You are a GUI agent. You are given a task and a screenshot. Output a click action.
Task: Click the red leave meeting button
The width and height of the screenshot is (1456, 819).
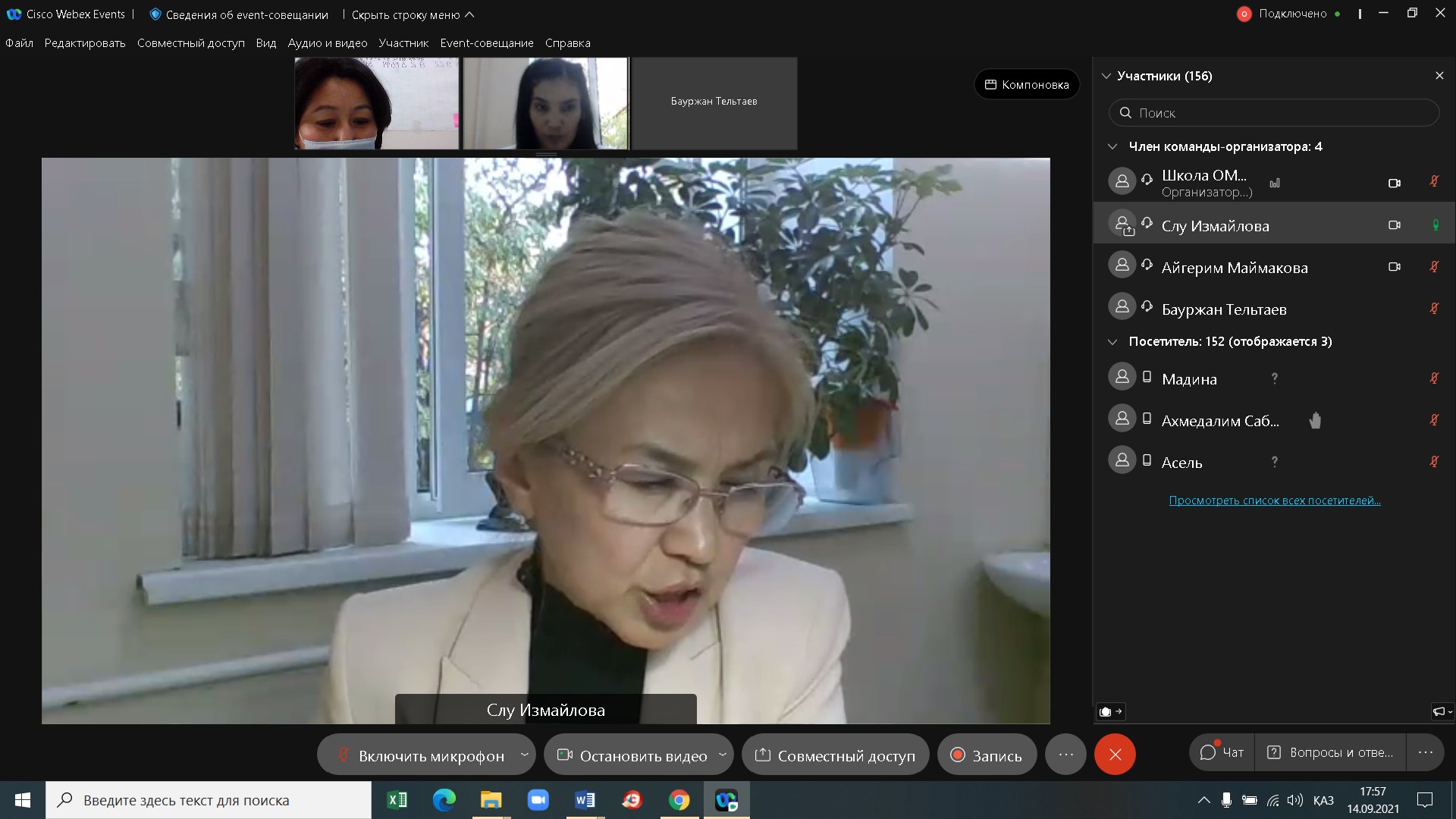pos(1114,755)
